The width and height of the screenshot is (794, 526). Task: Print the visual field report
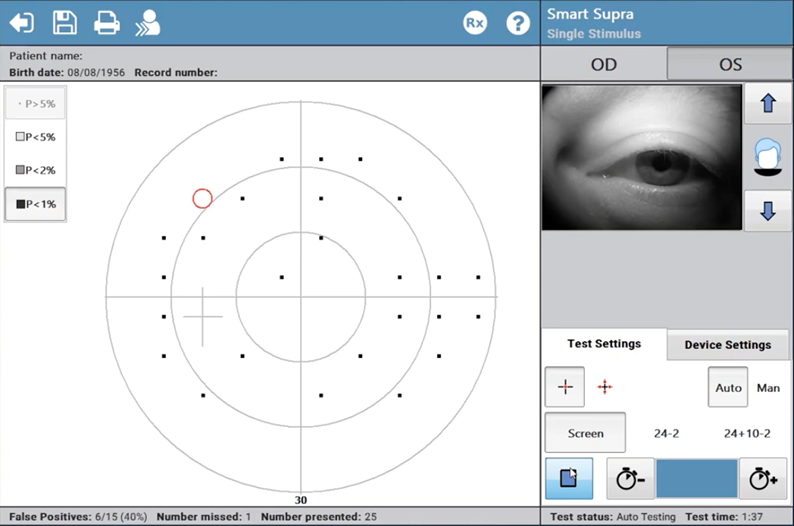point(107,22)
